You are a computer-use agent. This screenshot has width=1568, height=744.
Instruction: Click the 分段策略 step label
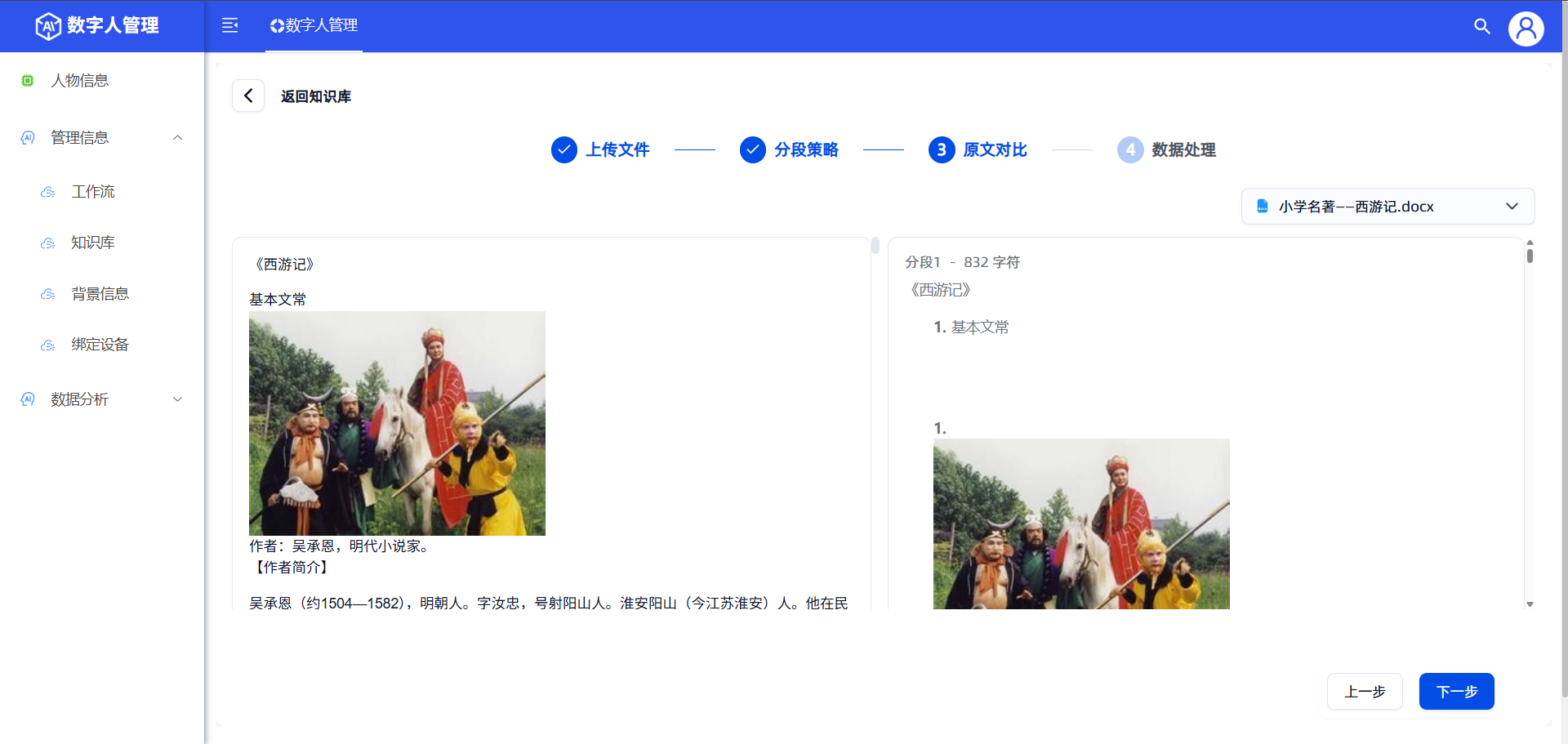[806, 150]
